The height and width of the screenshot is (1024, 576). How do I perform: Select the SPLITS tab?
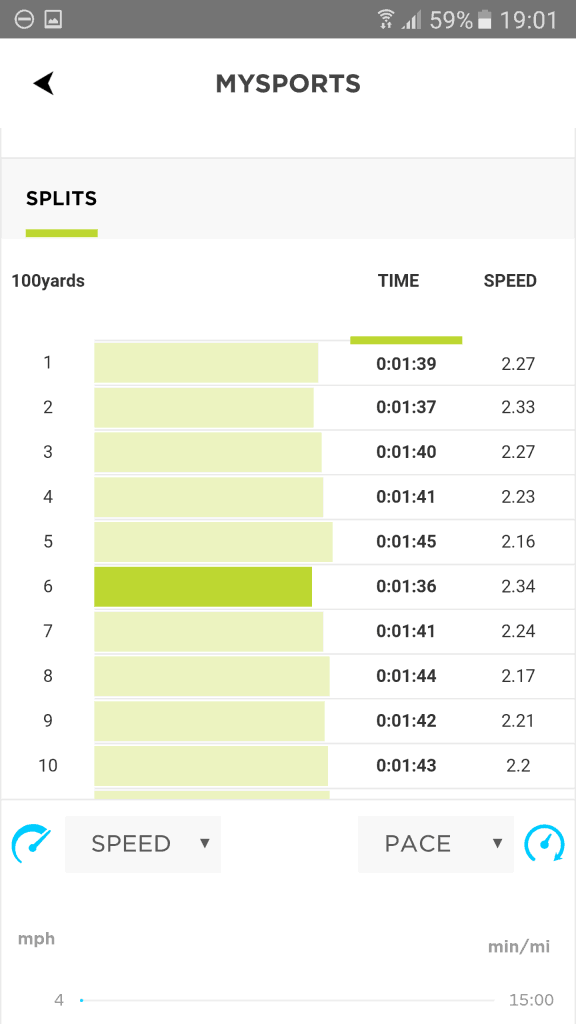(x=61, y=199)
